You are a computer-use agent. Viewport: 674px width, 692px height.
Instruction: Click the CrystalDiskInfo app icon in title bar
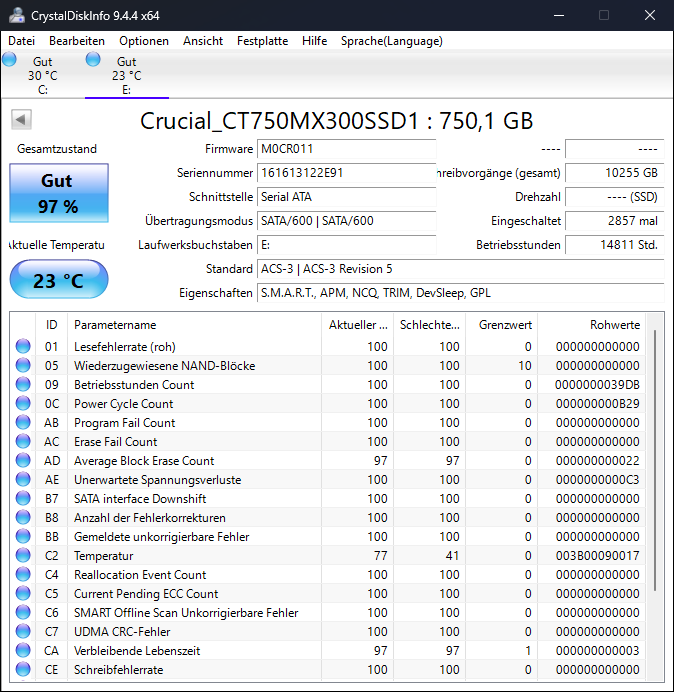click(17, 15)
